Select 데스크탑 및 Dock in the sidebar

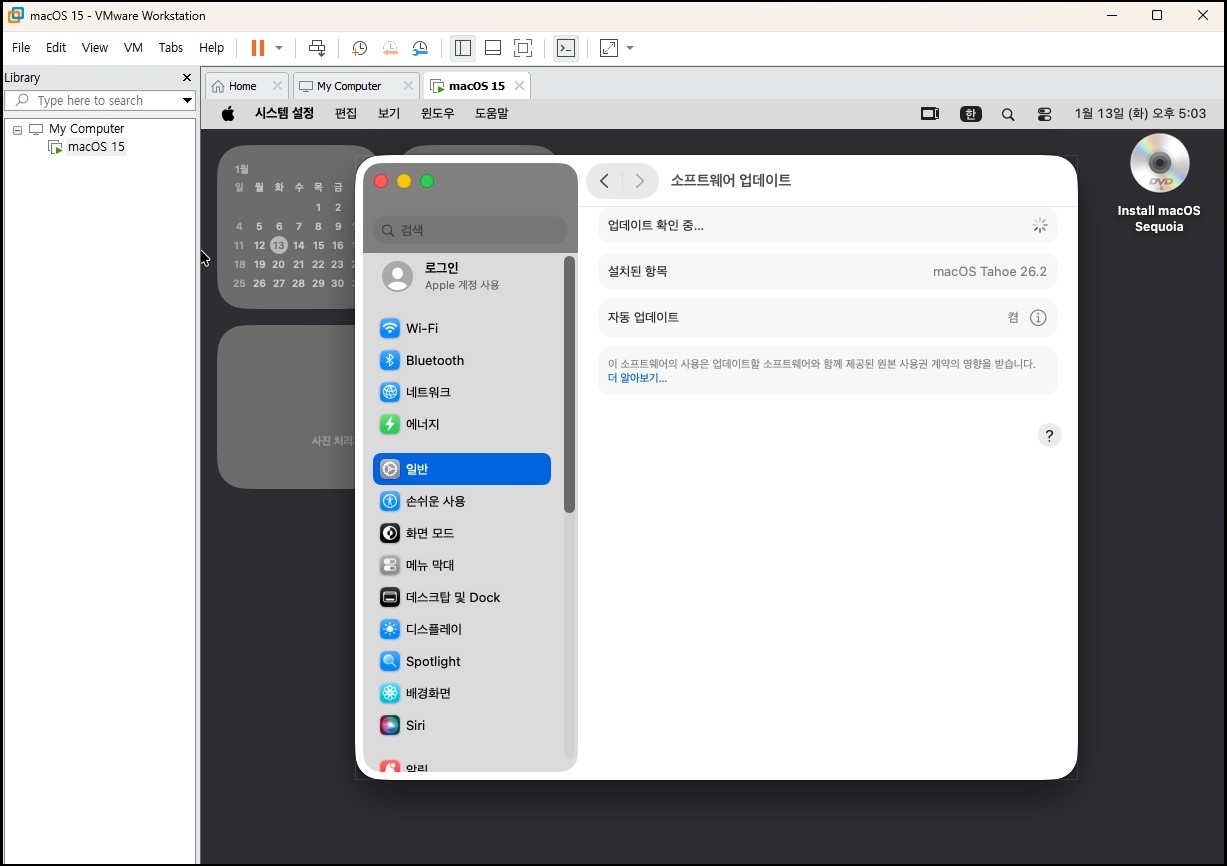462,597
